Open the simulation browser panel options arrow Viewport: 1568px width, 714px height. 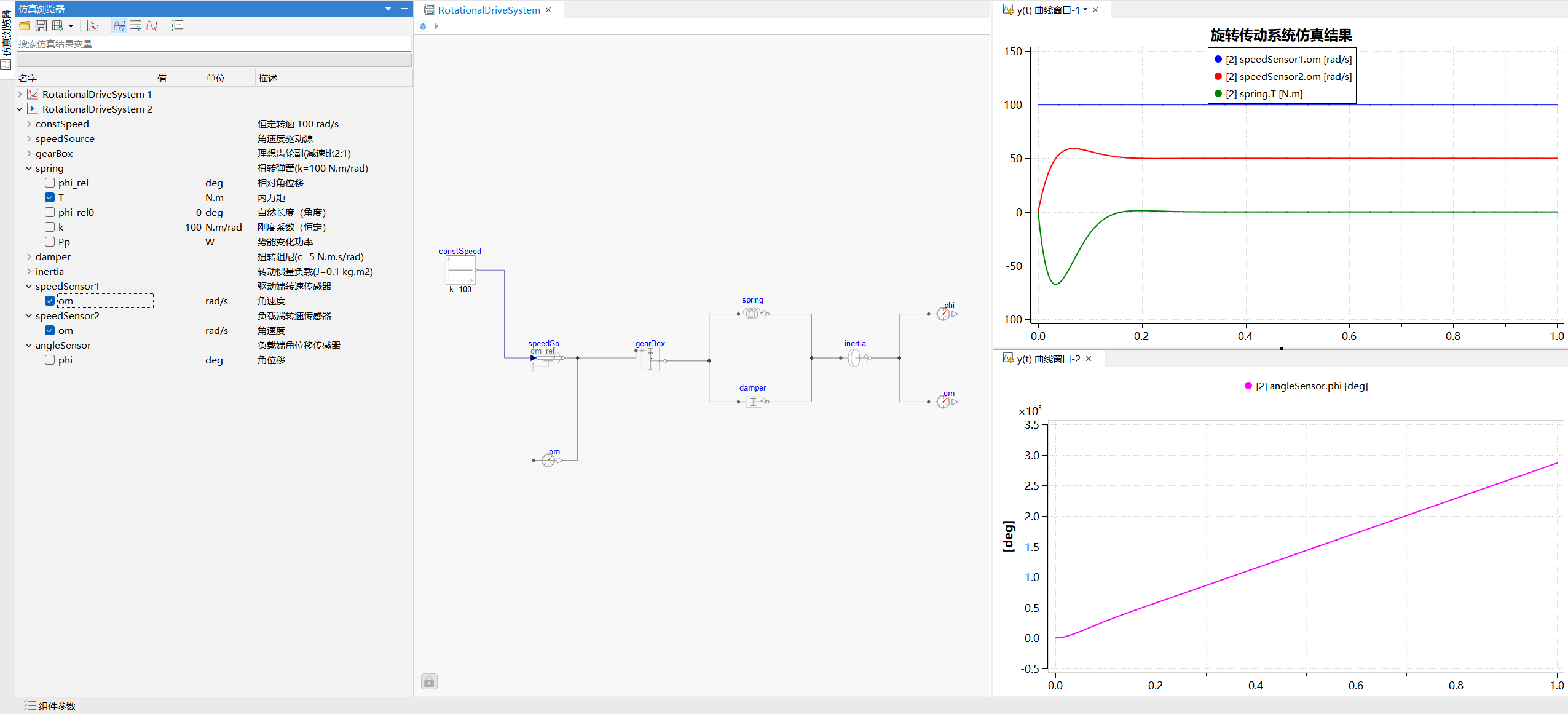tap(388, 9)
